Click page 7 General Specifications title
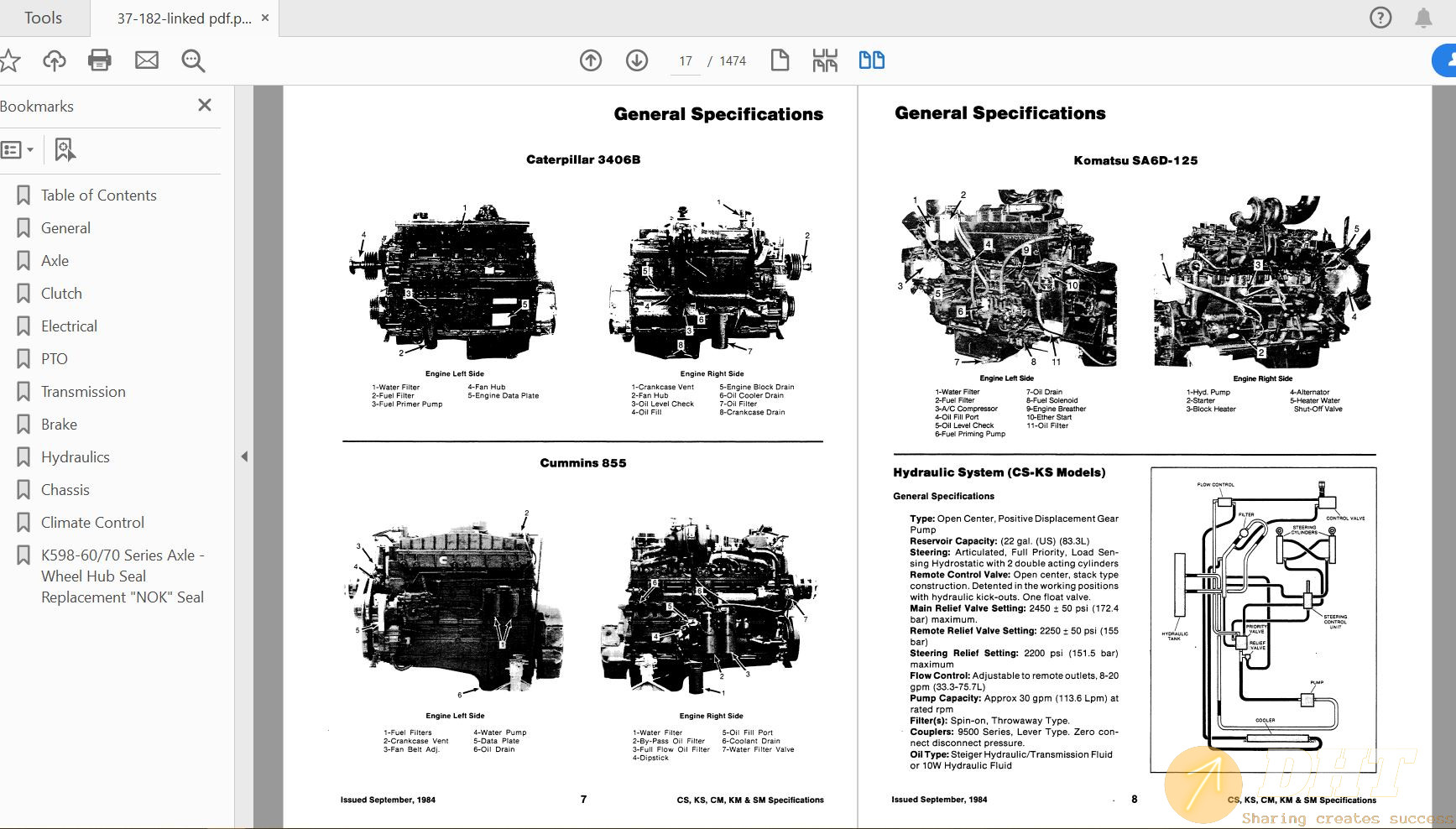The image size is (1456, 829). click(x=718, y=114)
